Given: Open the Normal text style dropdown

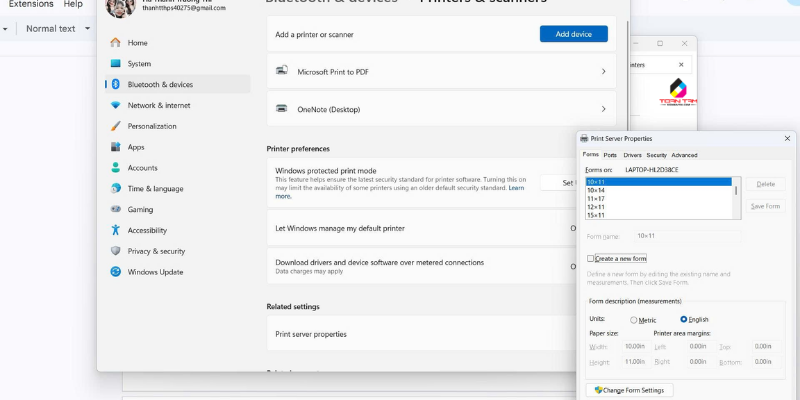Looking at the screenshot, I should [56, 29].
